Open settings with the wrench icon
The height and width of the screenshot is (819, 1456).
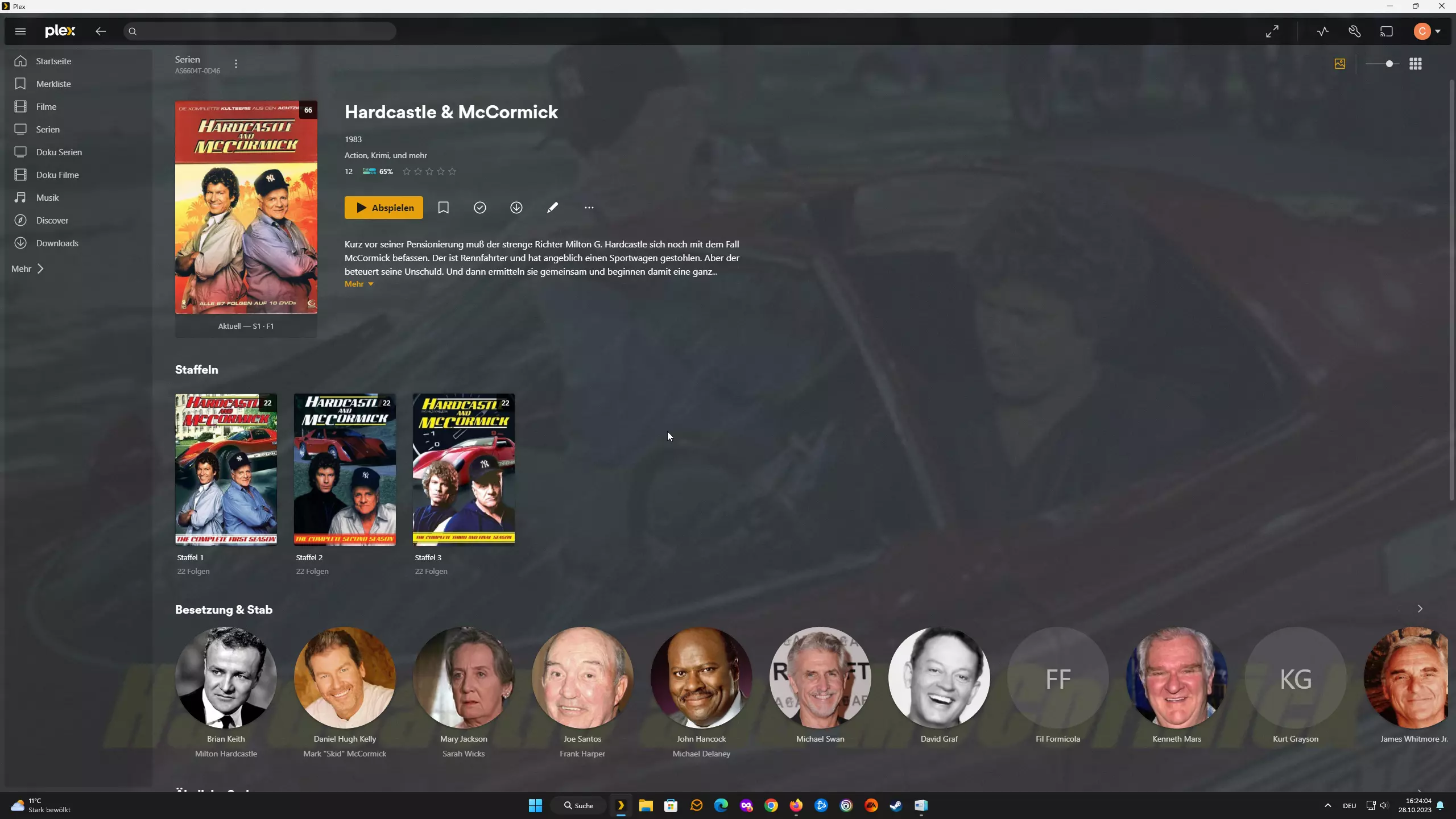coord(1355,31)
